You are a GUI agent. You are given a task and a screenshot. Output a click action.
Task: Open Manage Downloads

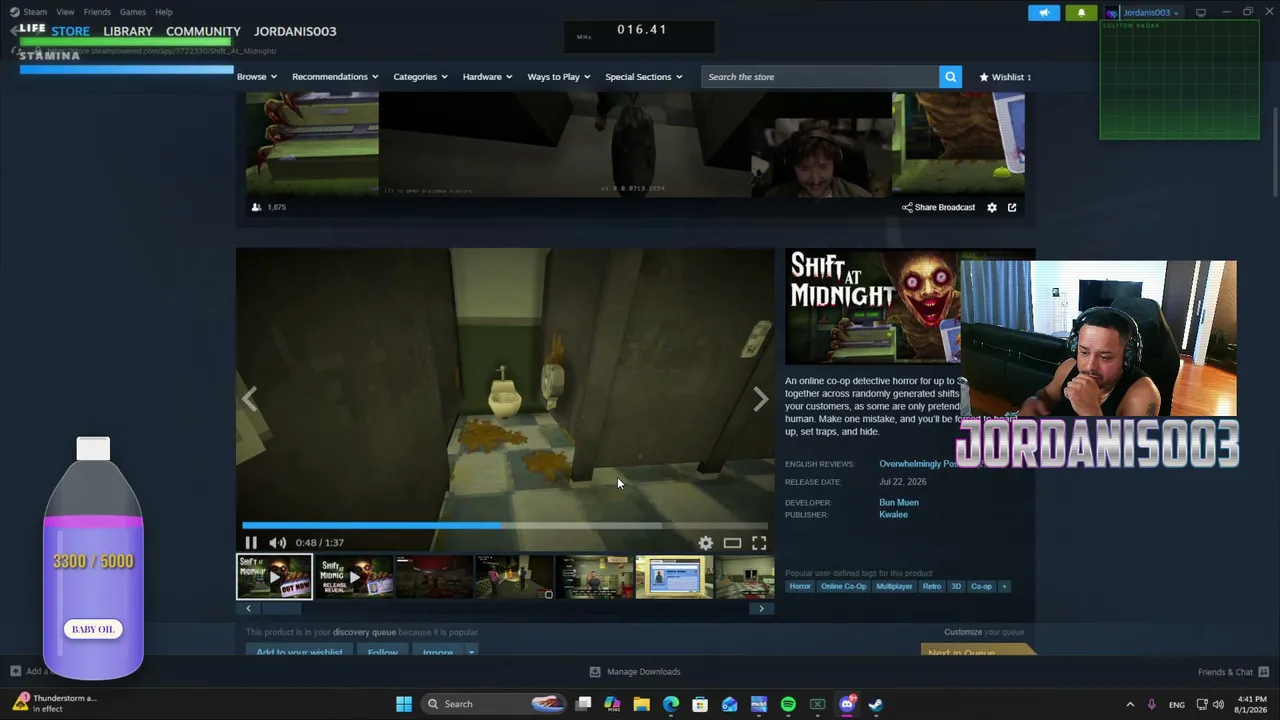[635, 672]
